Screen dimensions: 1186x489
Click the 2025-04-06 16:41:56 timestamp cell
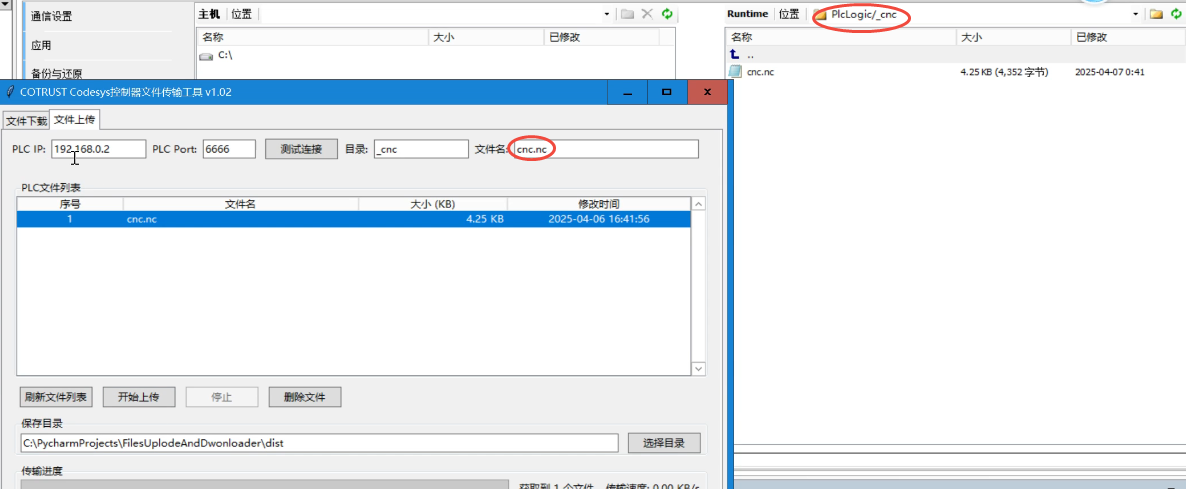coord(599,219)
